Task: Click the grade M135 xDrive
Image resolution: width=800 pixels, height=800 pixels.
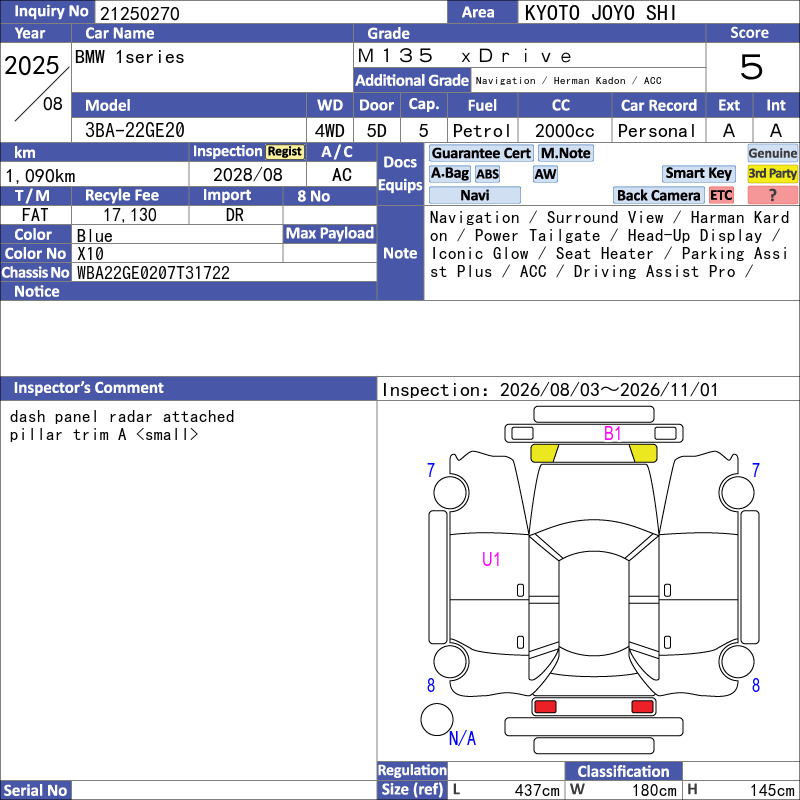Action: click(x=465, y=56)
